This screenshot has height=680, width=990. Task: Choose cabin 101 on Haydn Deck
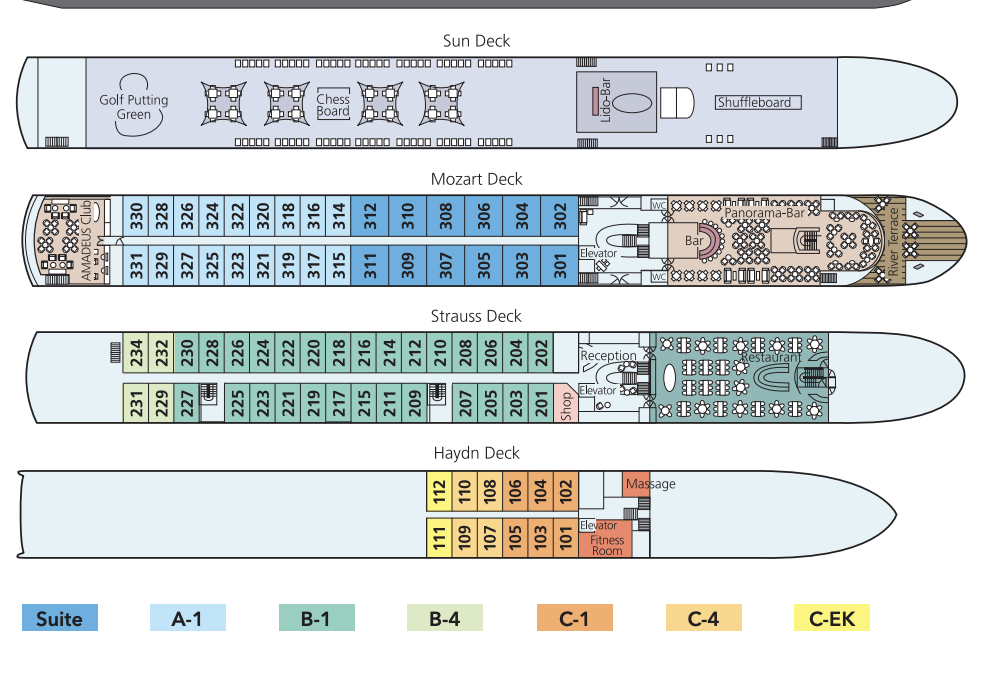pyautogui.click(x=566, y=538)
